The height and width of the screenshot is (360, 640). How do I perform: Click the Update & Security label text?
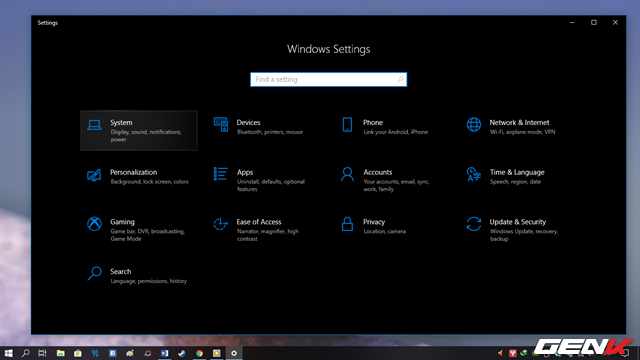(x=518, y=222)
